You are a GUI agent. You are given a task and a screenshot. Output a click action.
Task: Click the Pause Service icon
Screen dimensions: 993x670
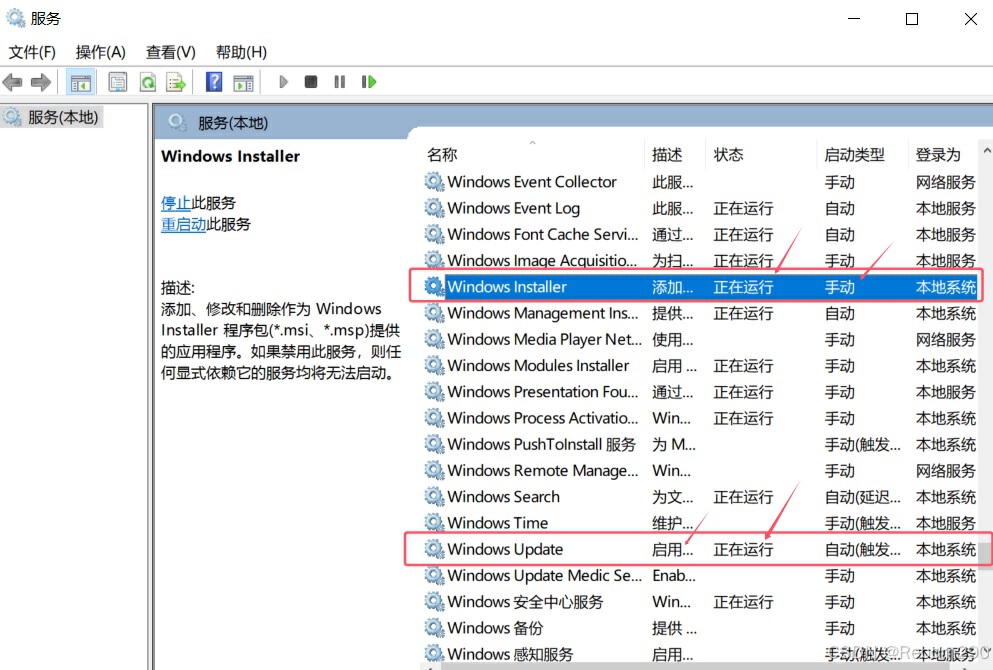point(339,82)
